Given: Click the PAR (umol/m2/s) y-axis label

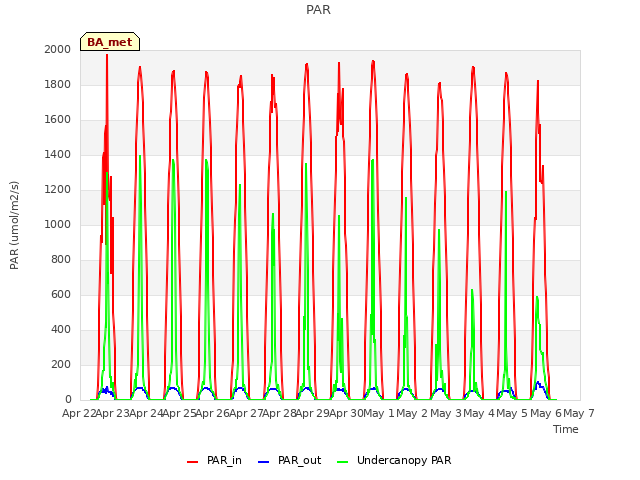Looking at the screenshot, I should (14, 225).
